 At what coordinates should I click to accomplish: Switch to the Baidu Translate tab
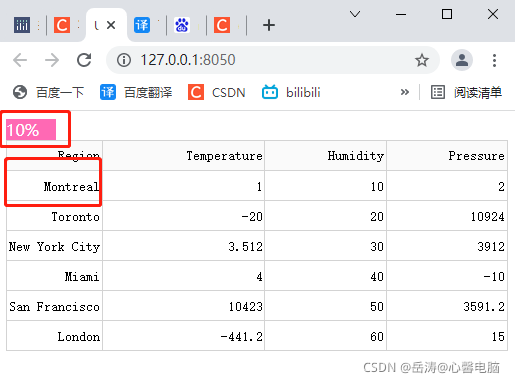point(142,25)
